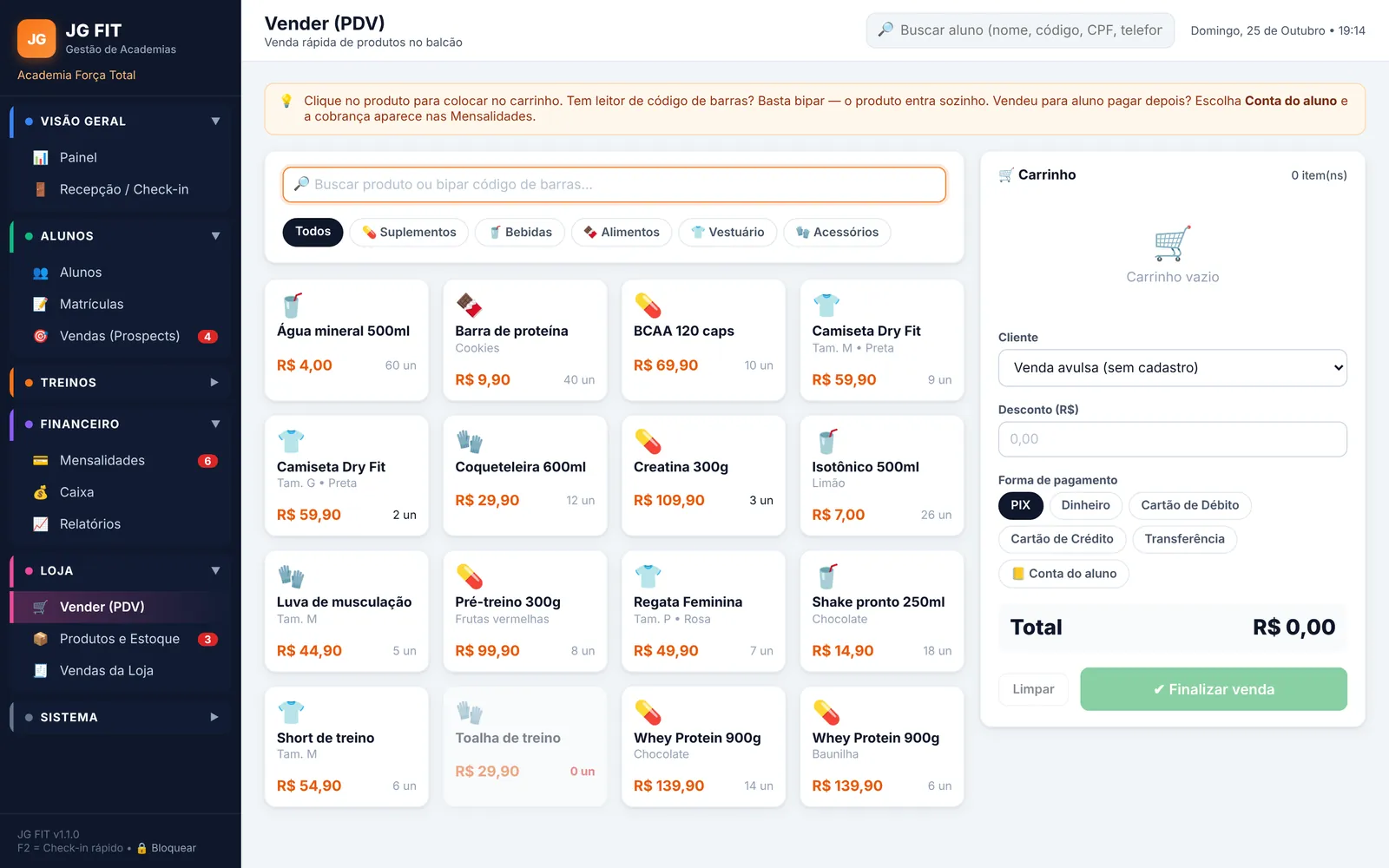This screenshot has height=868, width=1389.
Task: Open Painel via its chart icon
Action: pos(41,157)
